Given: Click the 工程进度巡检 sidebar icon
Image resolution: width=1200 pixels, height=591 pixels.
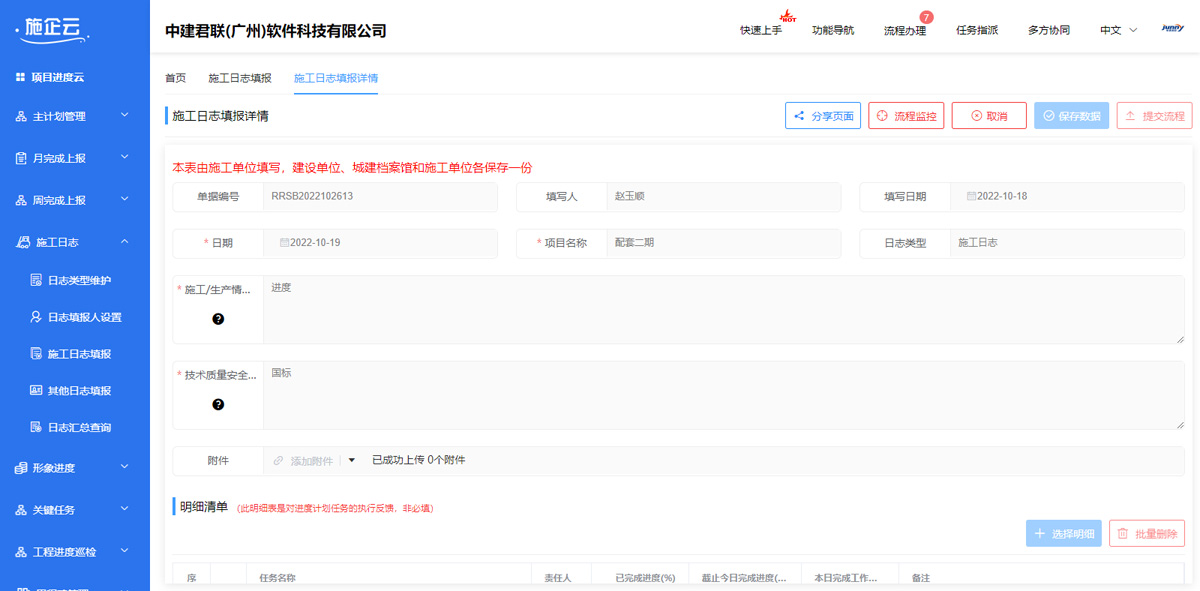Looking at the screenshot, I should (21, 552).
